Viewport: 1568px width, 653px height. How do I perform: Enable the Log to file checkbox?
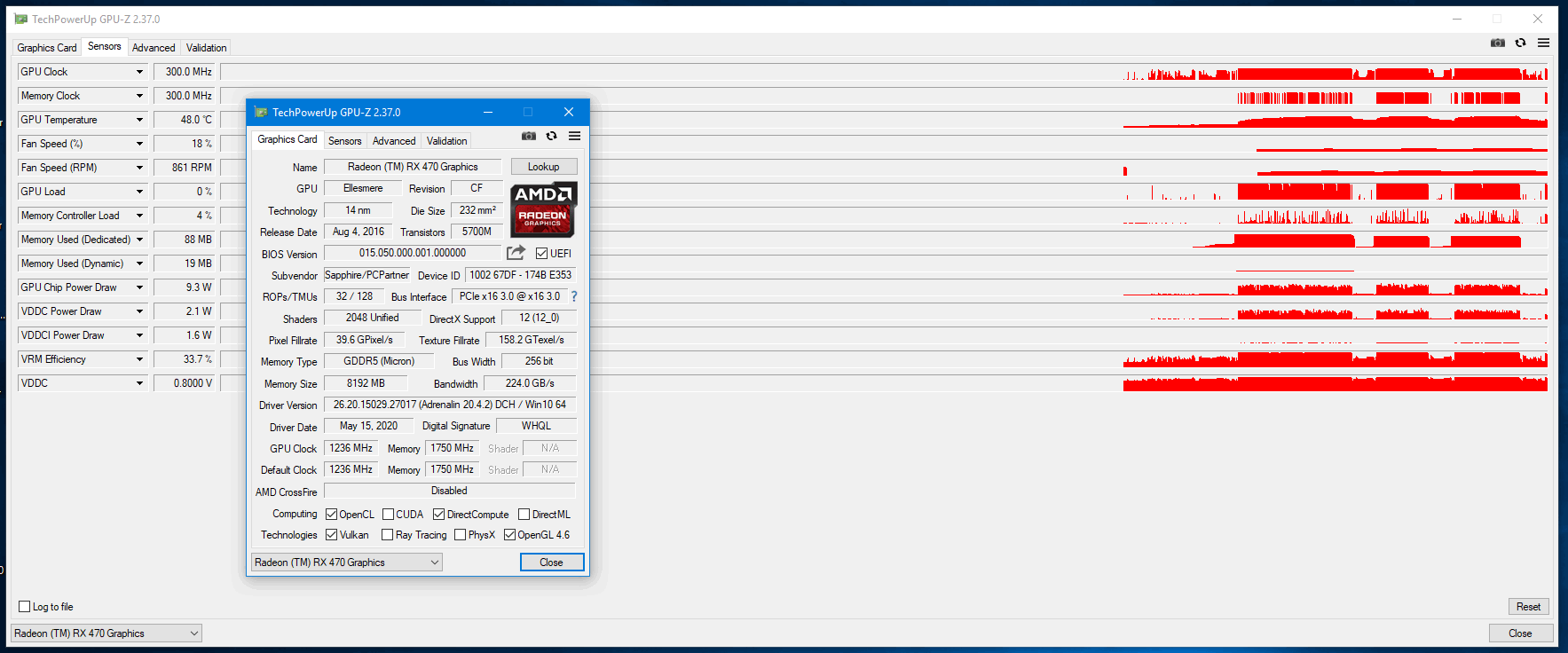(25, 607)
